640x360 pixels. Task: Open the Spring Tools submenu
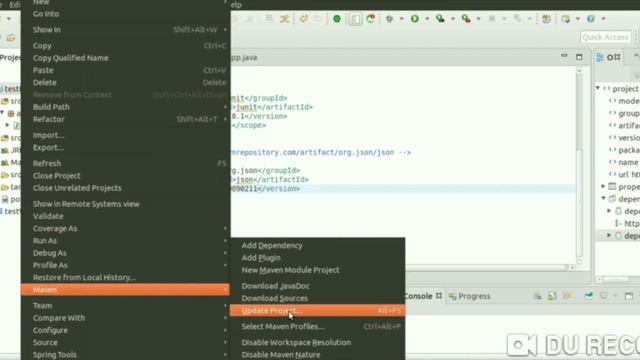coord(125,355)
